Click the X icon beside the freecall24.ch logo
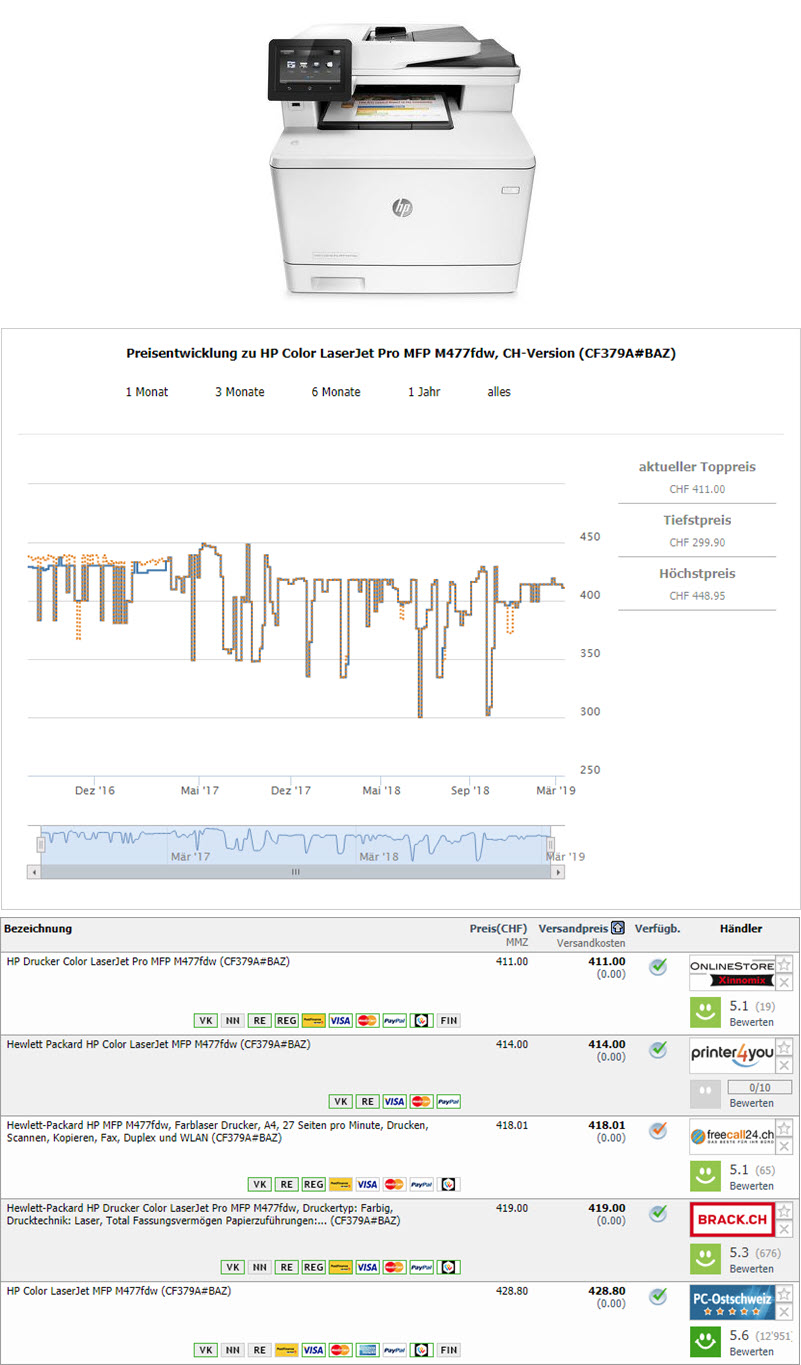The image size is (801, 1365). click(785, 1146)
